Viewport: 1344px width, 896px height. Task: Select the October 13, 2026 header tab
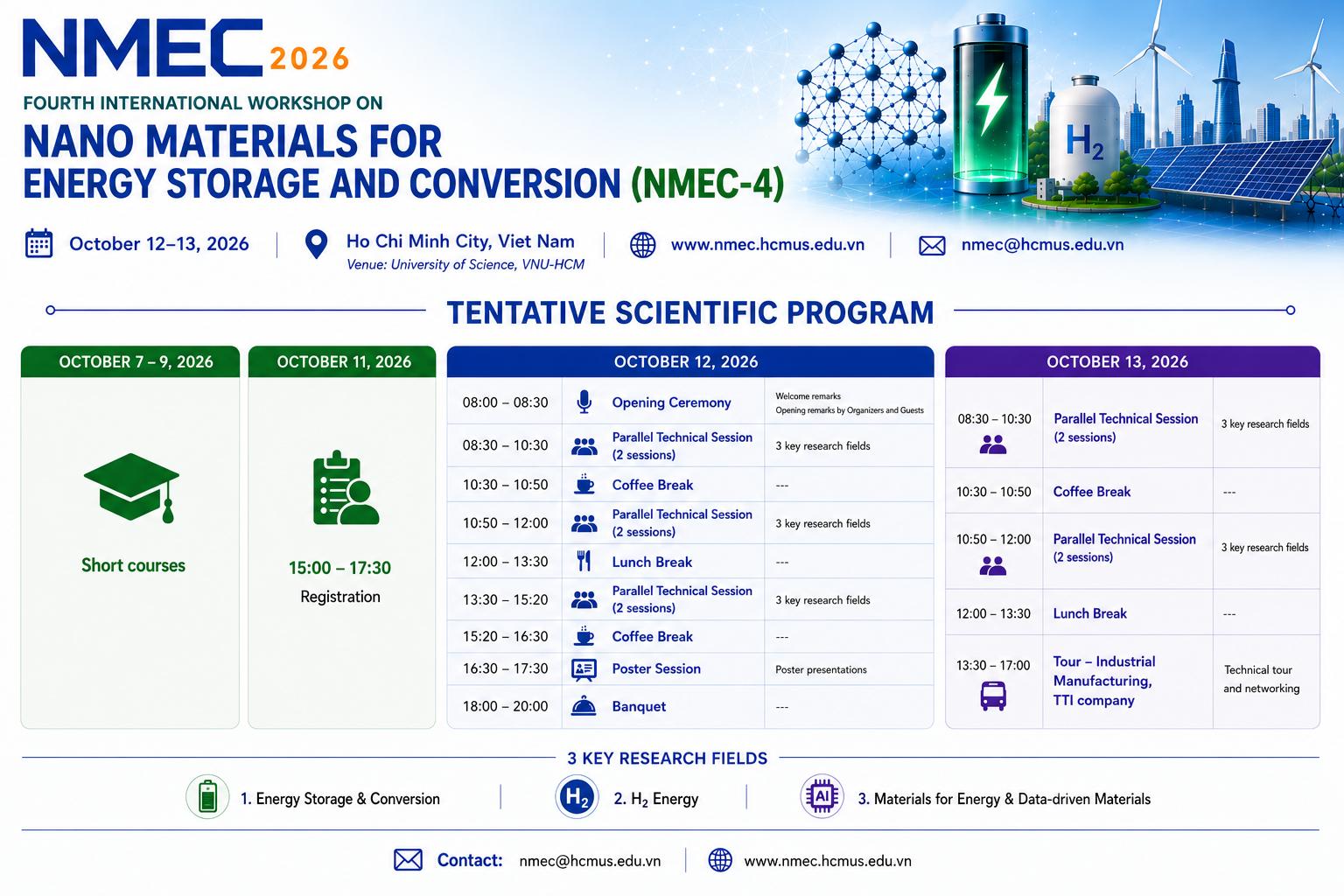pos(1132,361)
